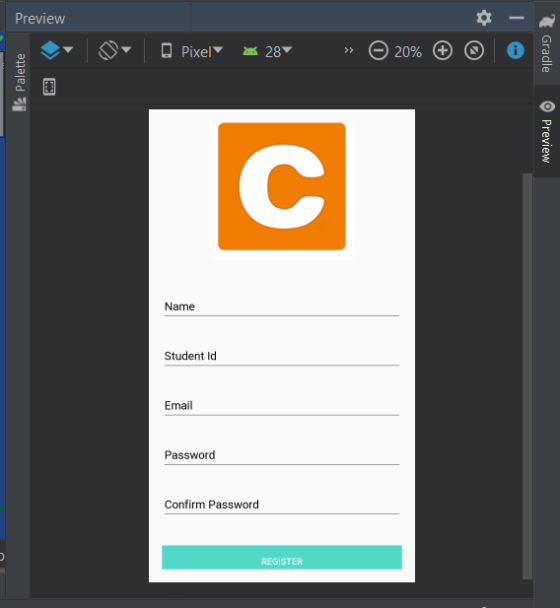The height and width of the screenshot is (608, 560).
Task: Select the Confirm Password input field
Action: pyautogui.click(x=282, y=505)
